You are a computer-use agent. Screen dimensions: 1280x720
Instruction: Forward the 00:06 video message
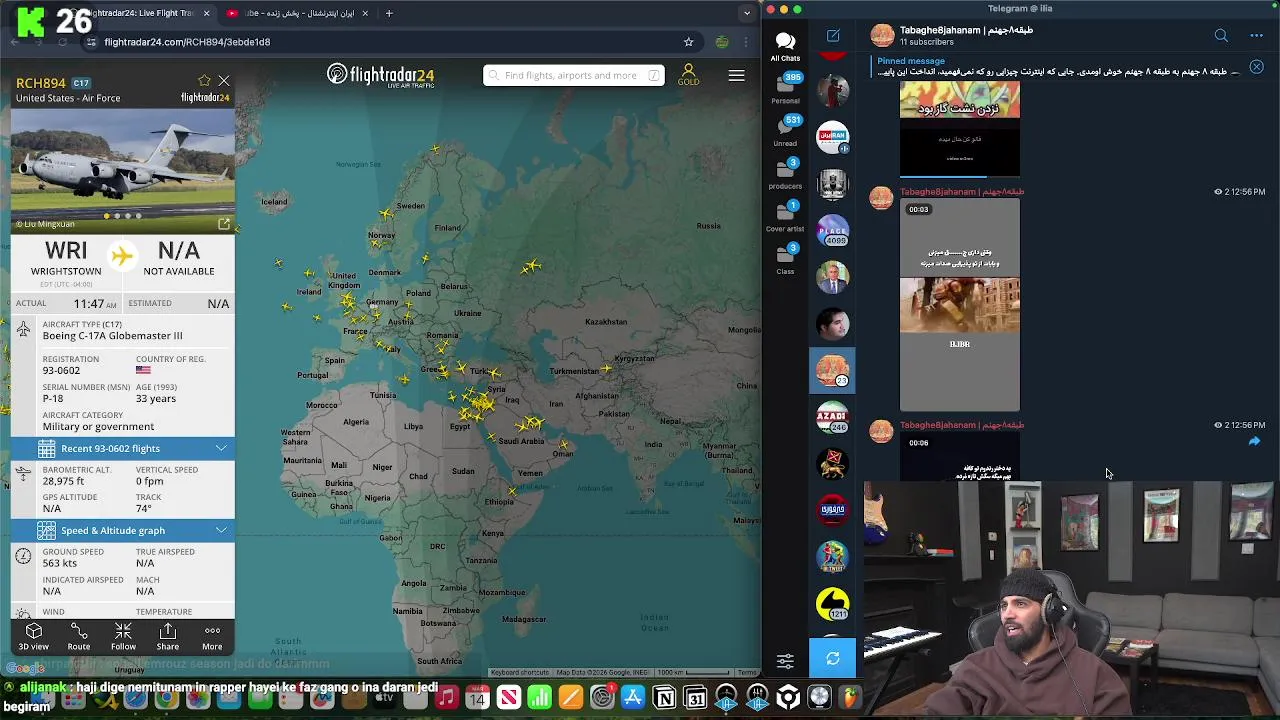point(1254,441)
